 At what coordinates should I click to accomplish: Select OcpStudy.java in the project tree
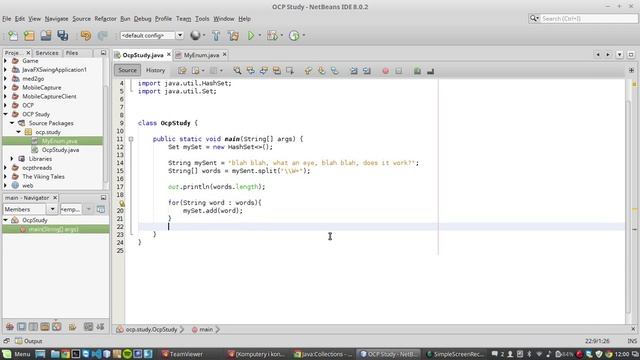(60, 150)
